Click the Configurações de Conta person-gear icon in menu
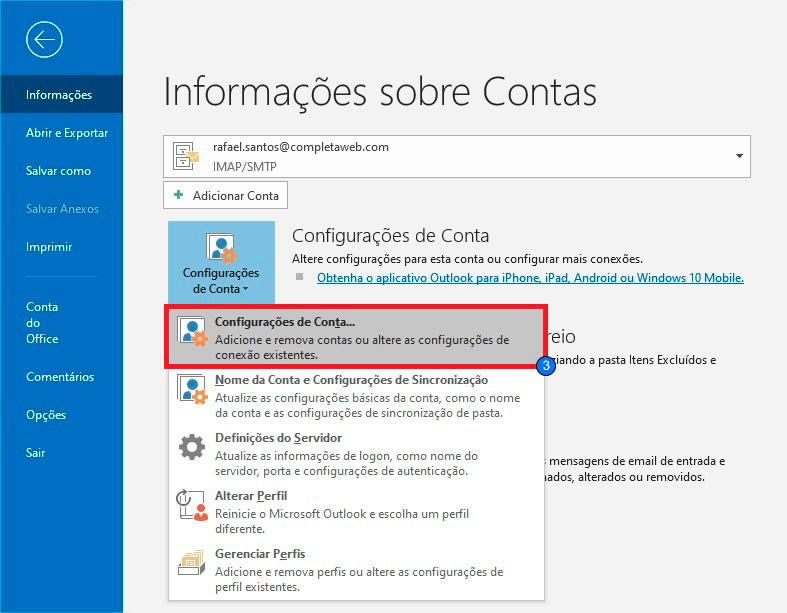 pos(191,333)
